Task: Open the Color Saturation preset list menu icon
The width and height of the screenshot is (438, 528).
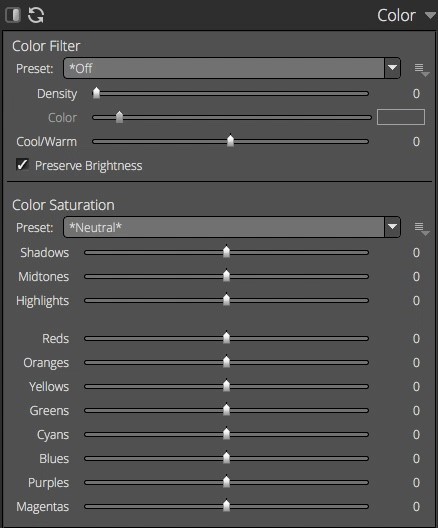Action: (422, 229)
